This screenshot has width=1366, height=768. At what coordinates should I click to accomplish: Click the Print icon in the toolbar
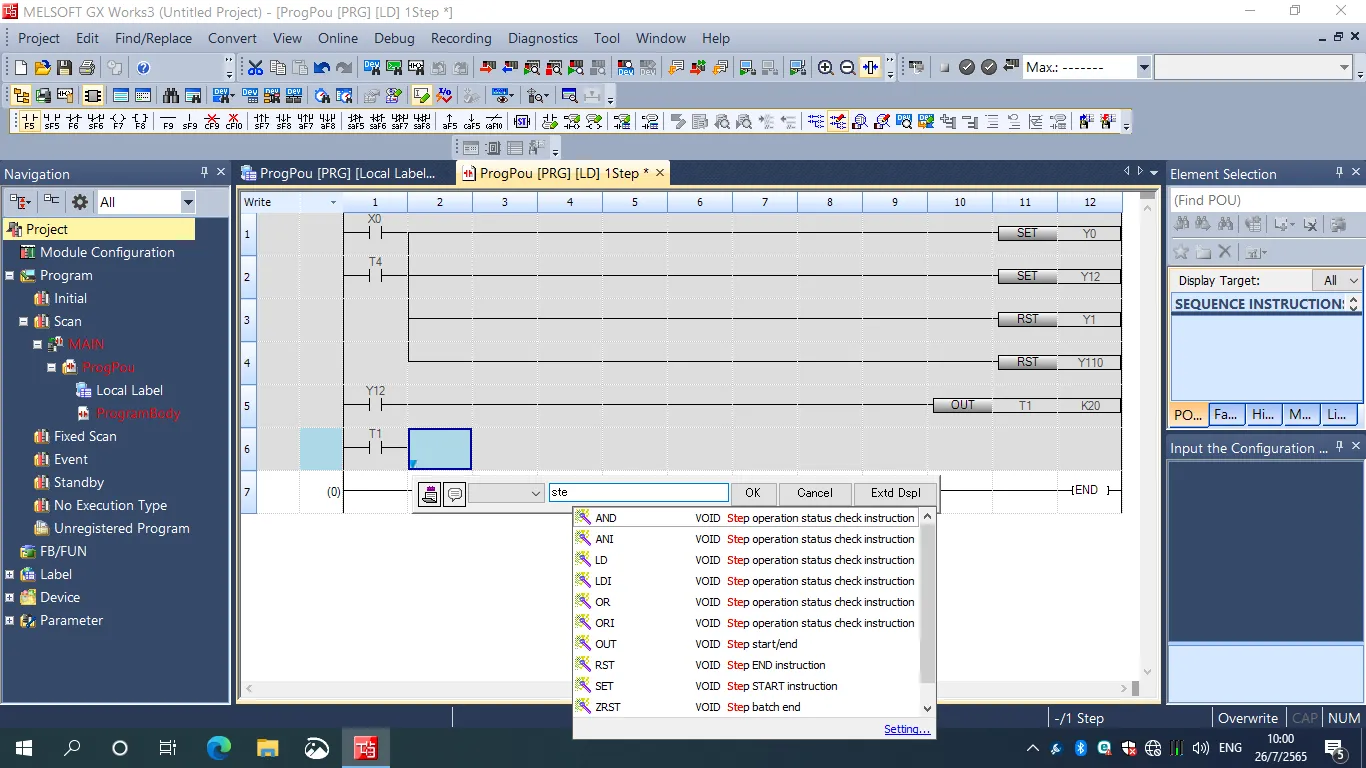pos(86,67)
